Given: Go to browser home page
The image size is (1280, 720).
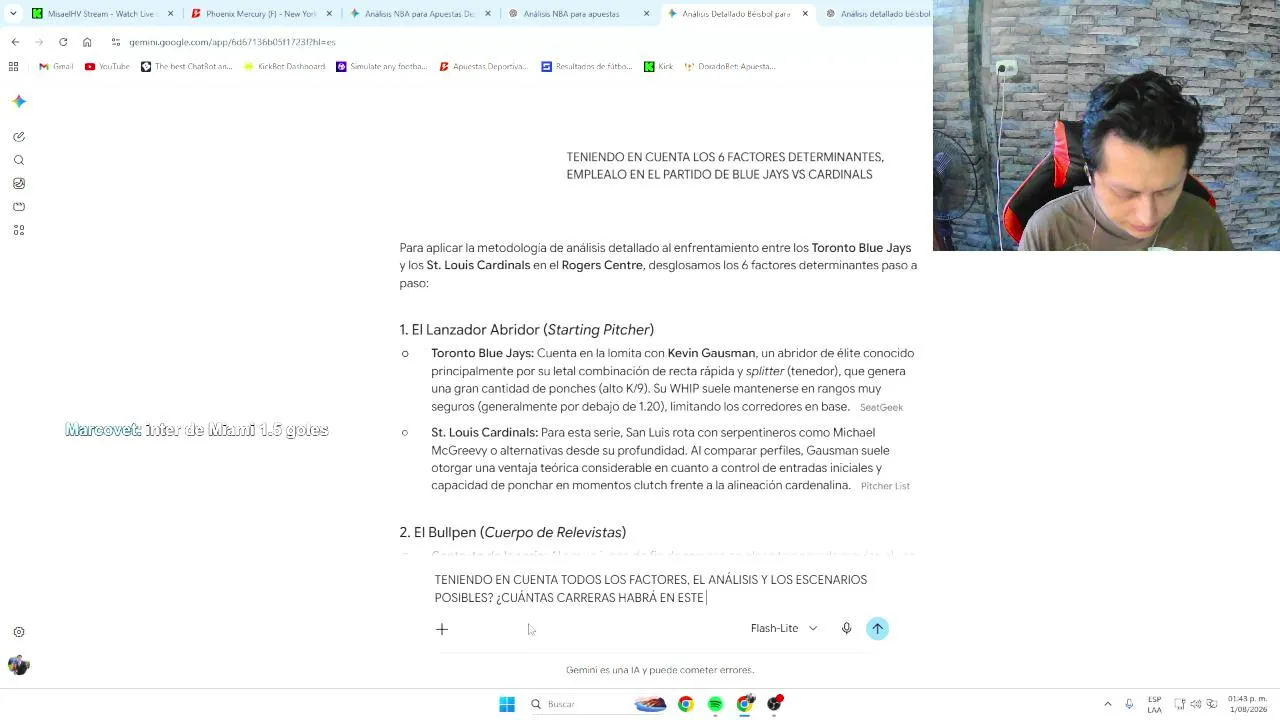Looking at the screenshot, I should [87, 42].
